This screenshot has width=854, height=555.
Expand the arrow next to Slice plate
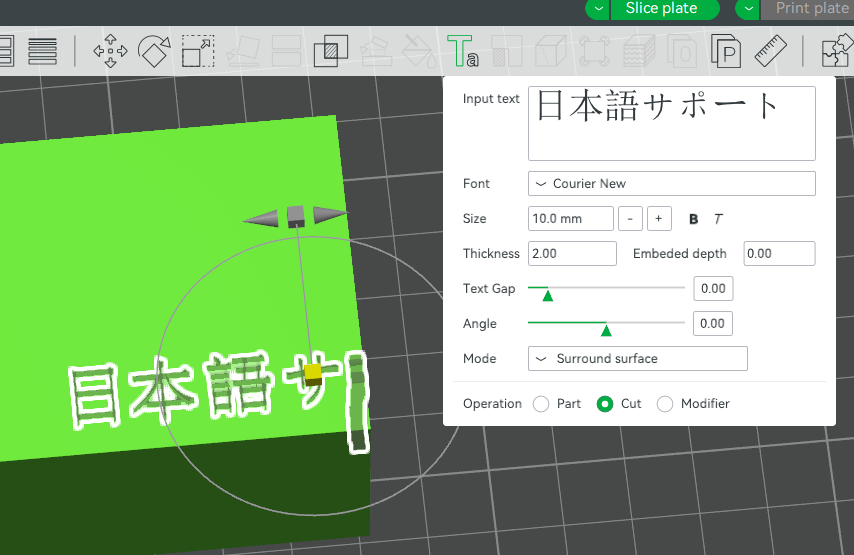click(x=599, y=9)
